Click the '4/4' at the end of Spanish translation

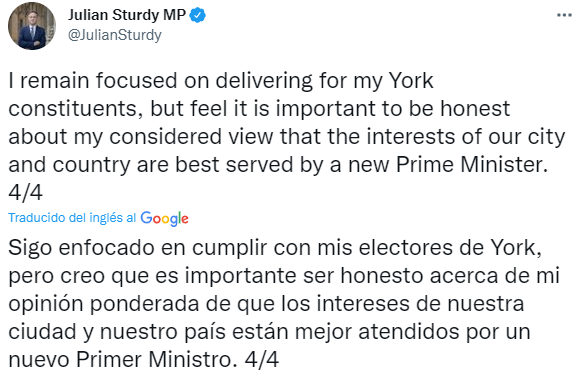[x=262, y=359]
